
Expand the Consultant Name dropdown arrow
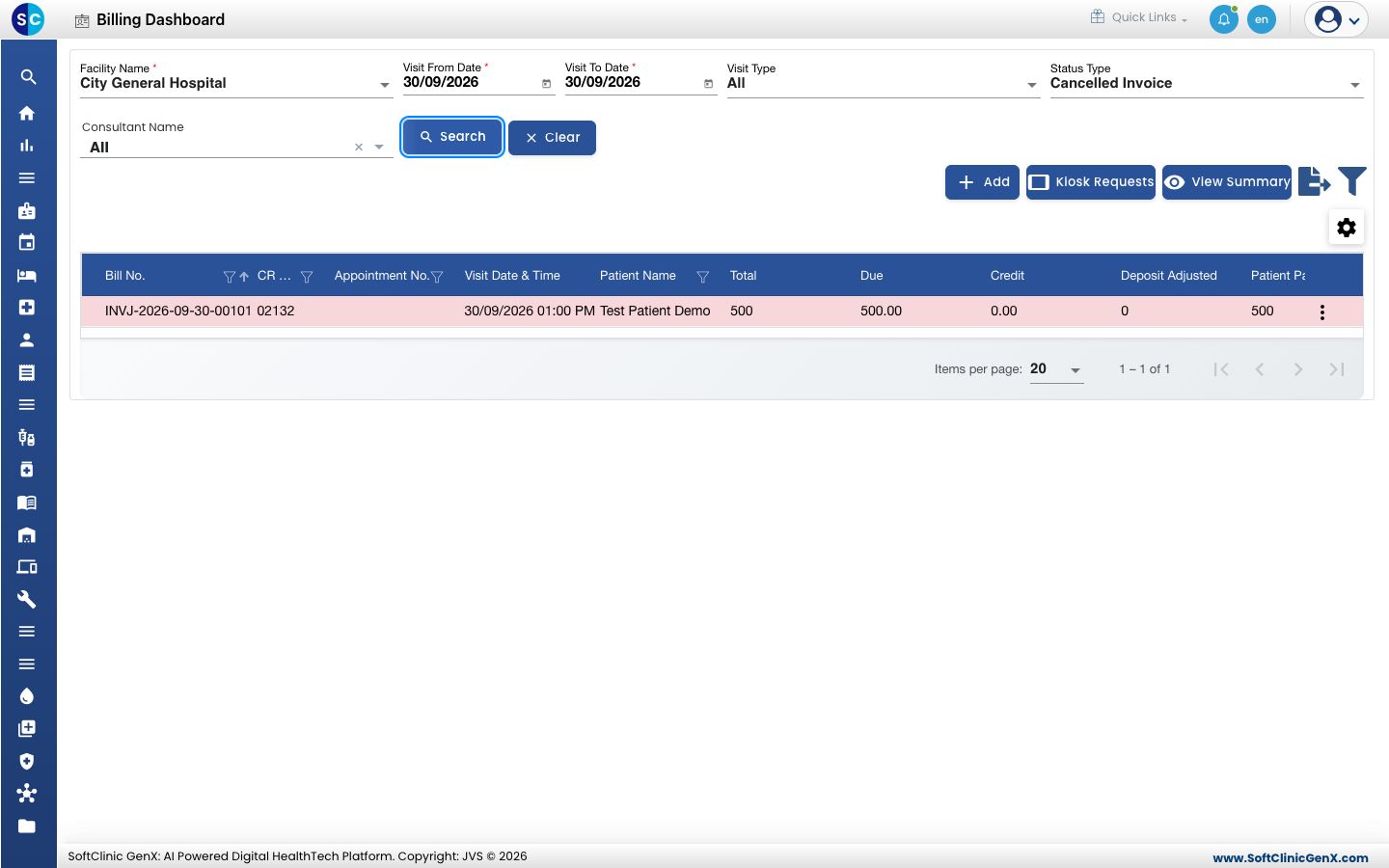(379, 148)
